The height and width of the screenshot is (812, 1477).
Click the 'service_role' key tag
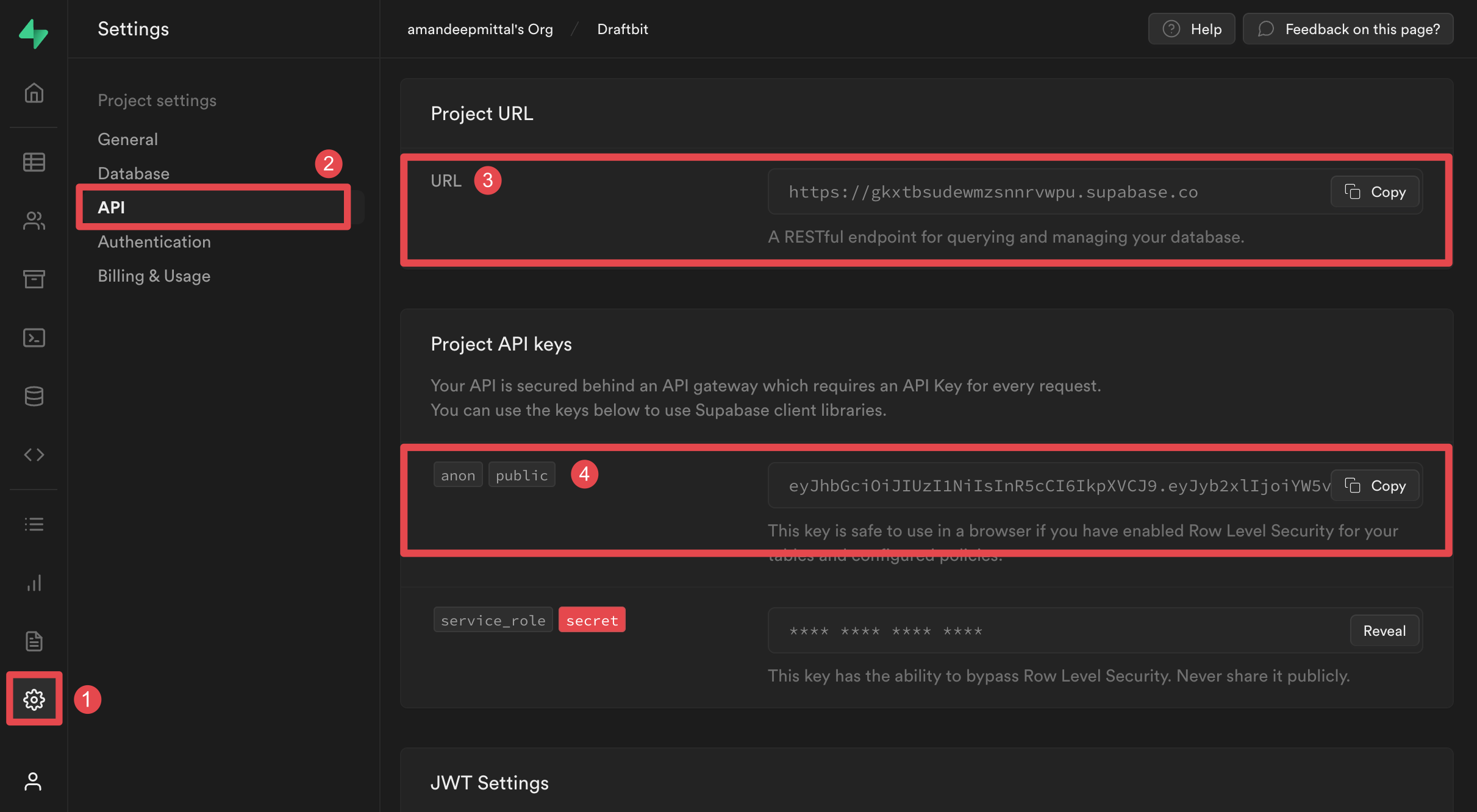(x=493, y=619)
